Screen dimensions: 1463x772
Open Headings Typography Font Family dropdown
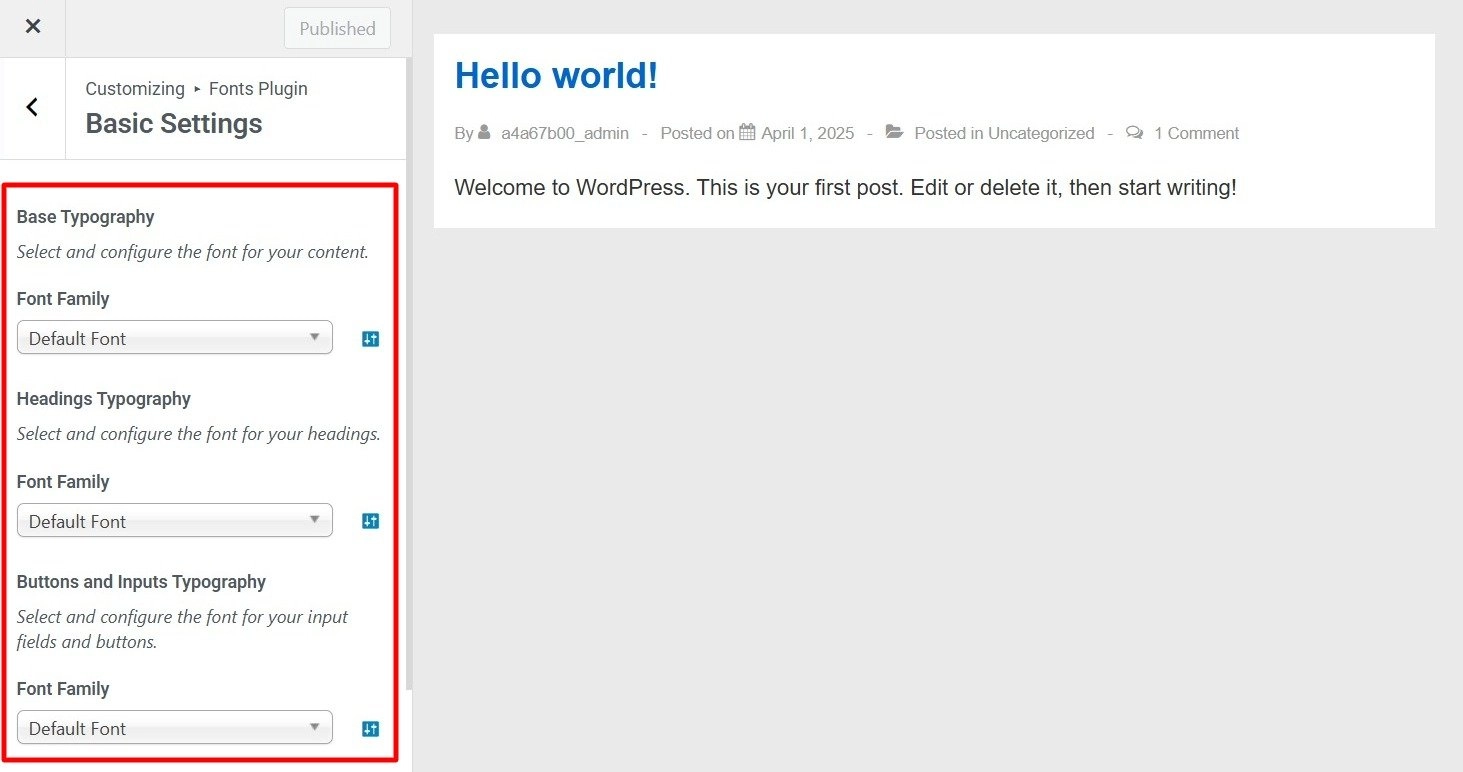[175, 521]
